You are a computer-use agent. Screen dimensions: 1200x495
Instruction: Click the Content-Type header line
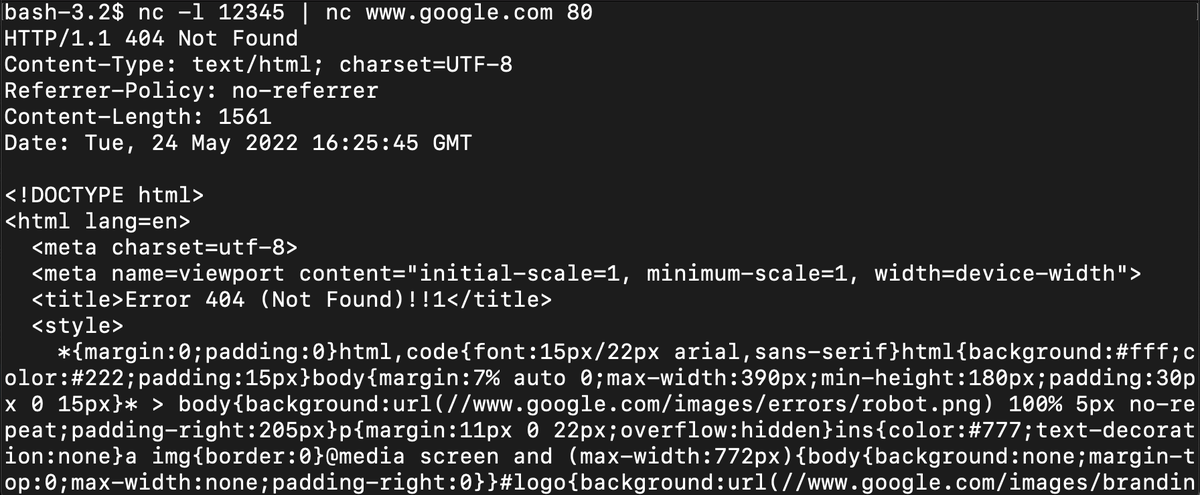click(259, 65)
